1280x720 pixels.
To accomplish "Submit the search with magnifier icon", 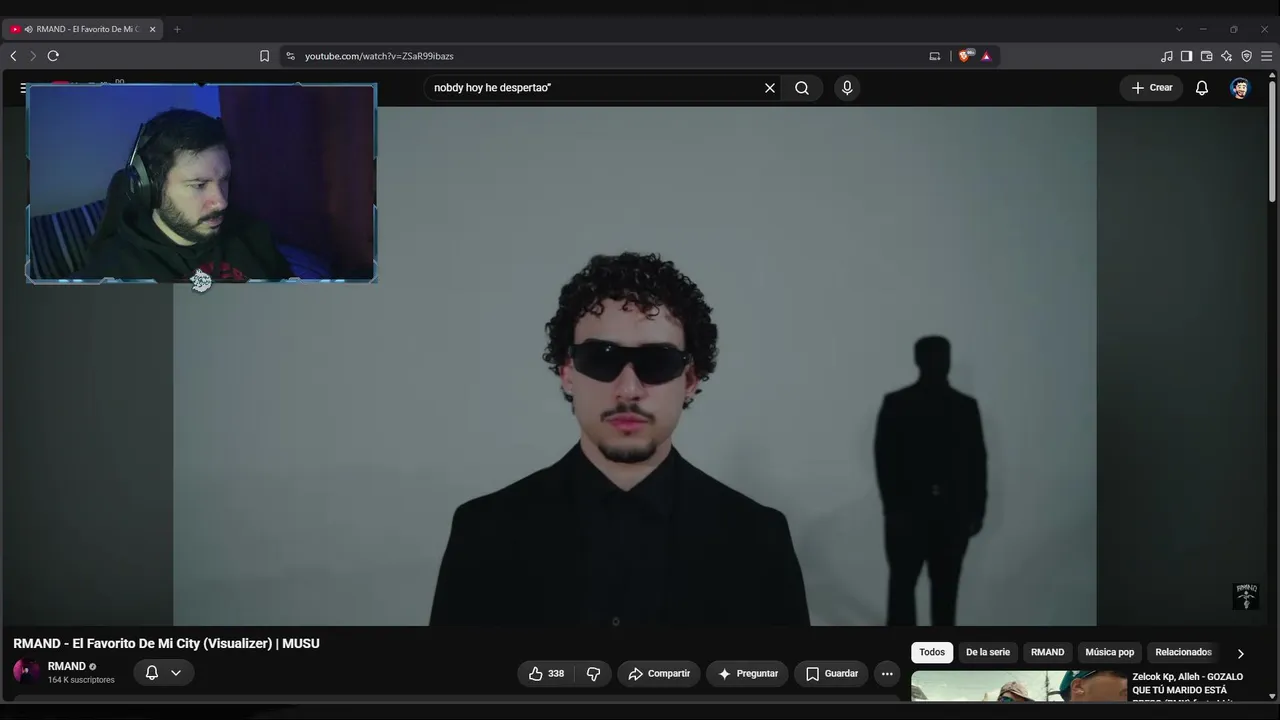I will tap(802, 88).
